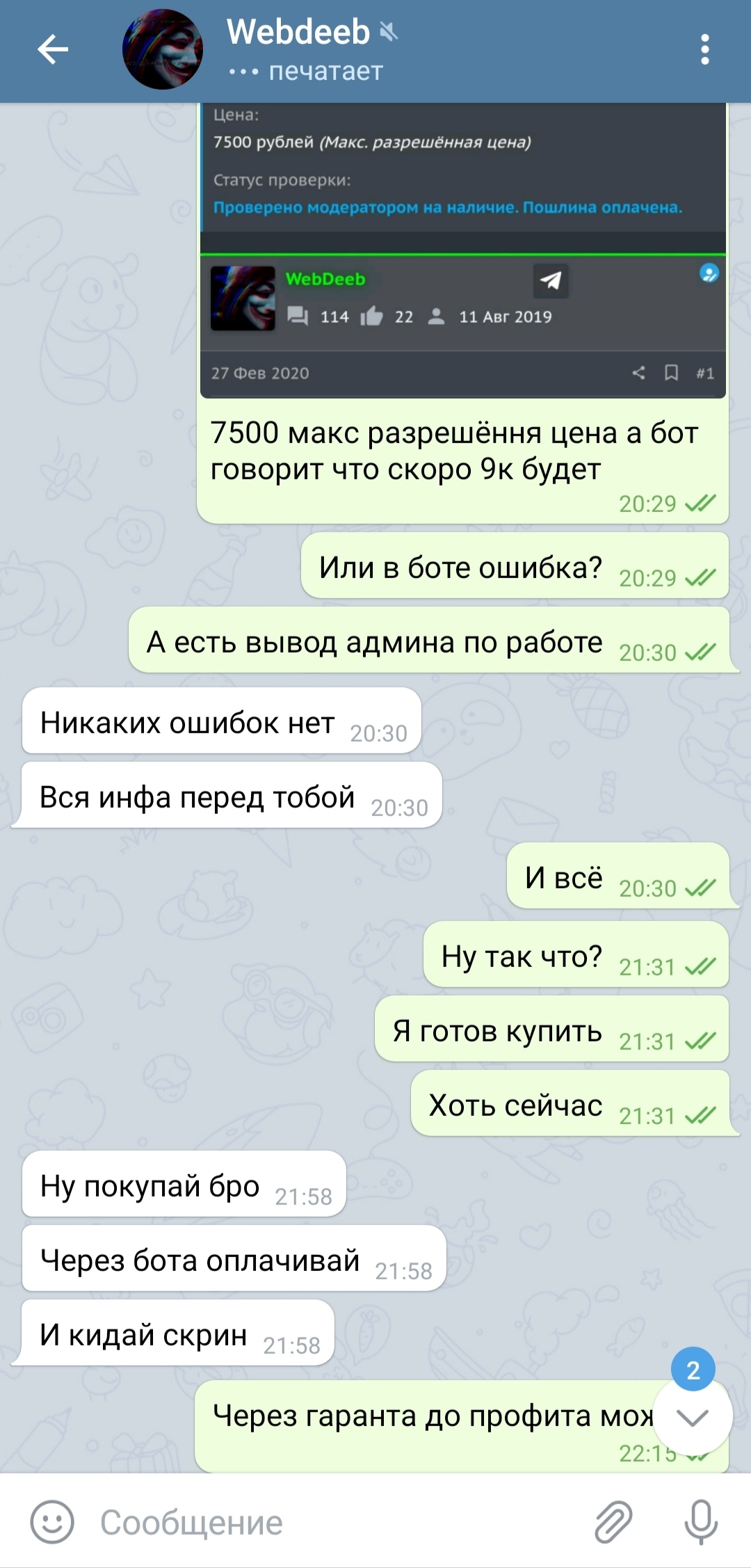The width and height of the screenshot is (751, 1568).
Task: Tap the muted speaker icon beside Webdeeb
Action: click(389, 32)
